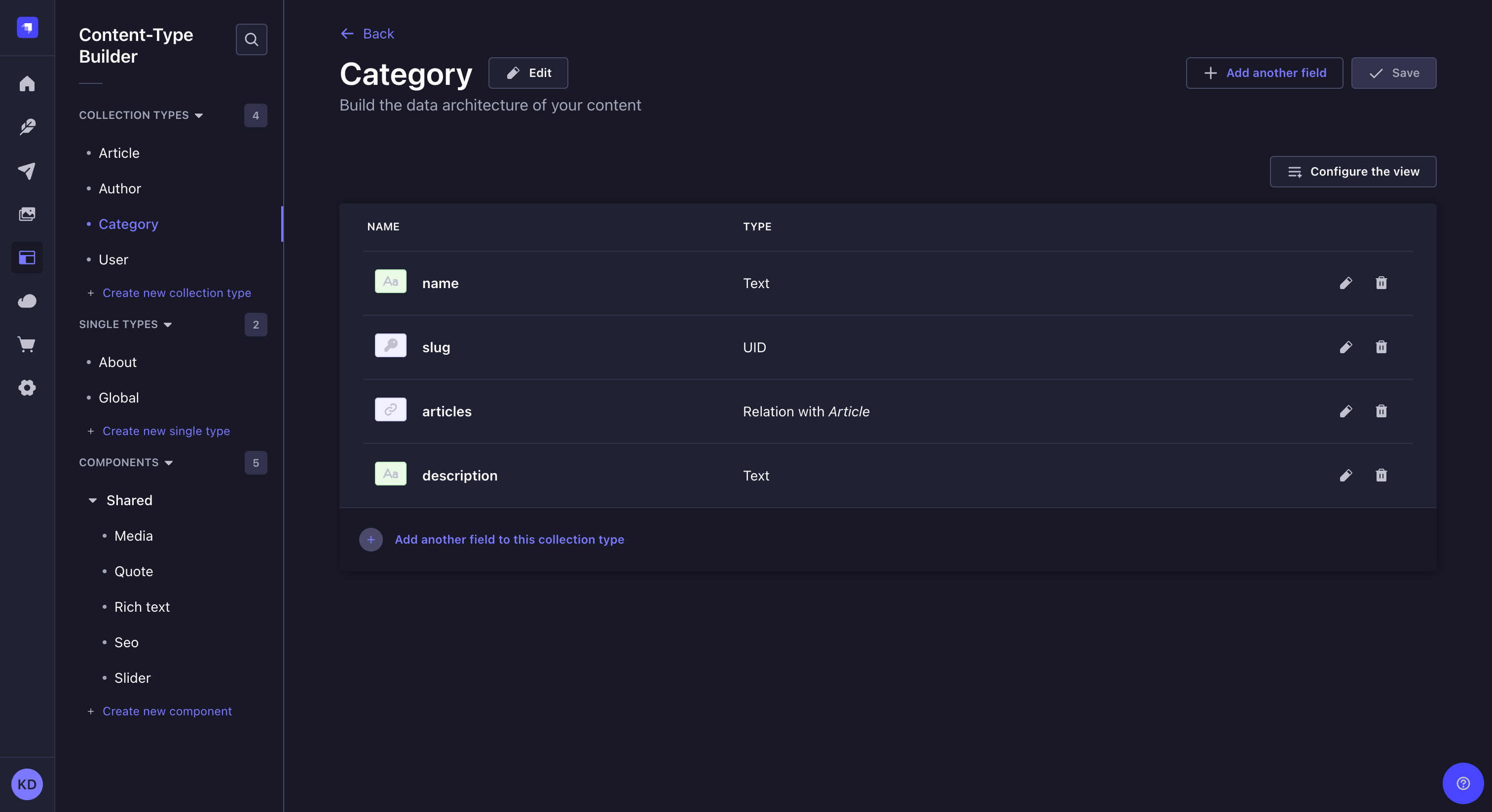1492x812 pixels.
Task: Save the Category content type
Action: coord(1393,73)
